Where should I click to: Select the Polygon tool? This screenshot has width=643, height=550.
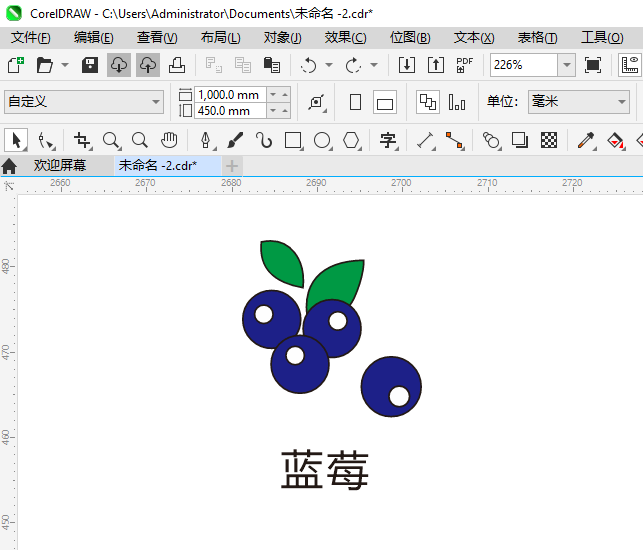352,141
